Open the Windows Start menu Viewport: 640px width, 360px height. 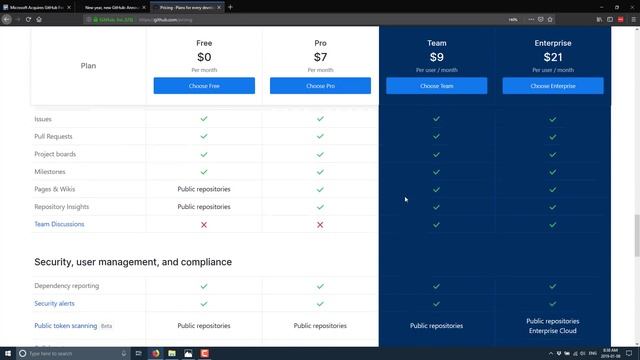(x=8, y=353)
